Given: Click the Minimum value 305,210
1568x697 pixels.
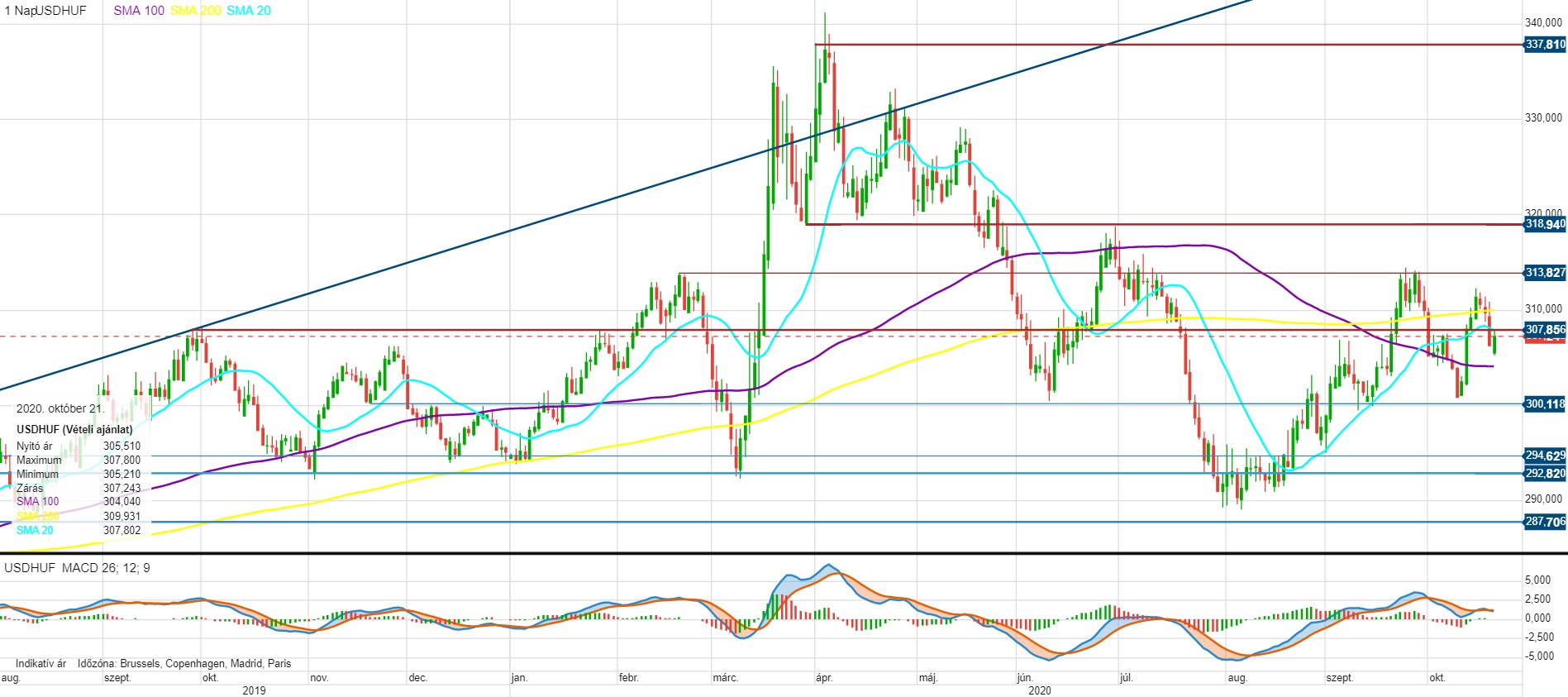Looking at the screenshot, I should pyautogui.click(x=122, y=474).
